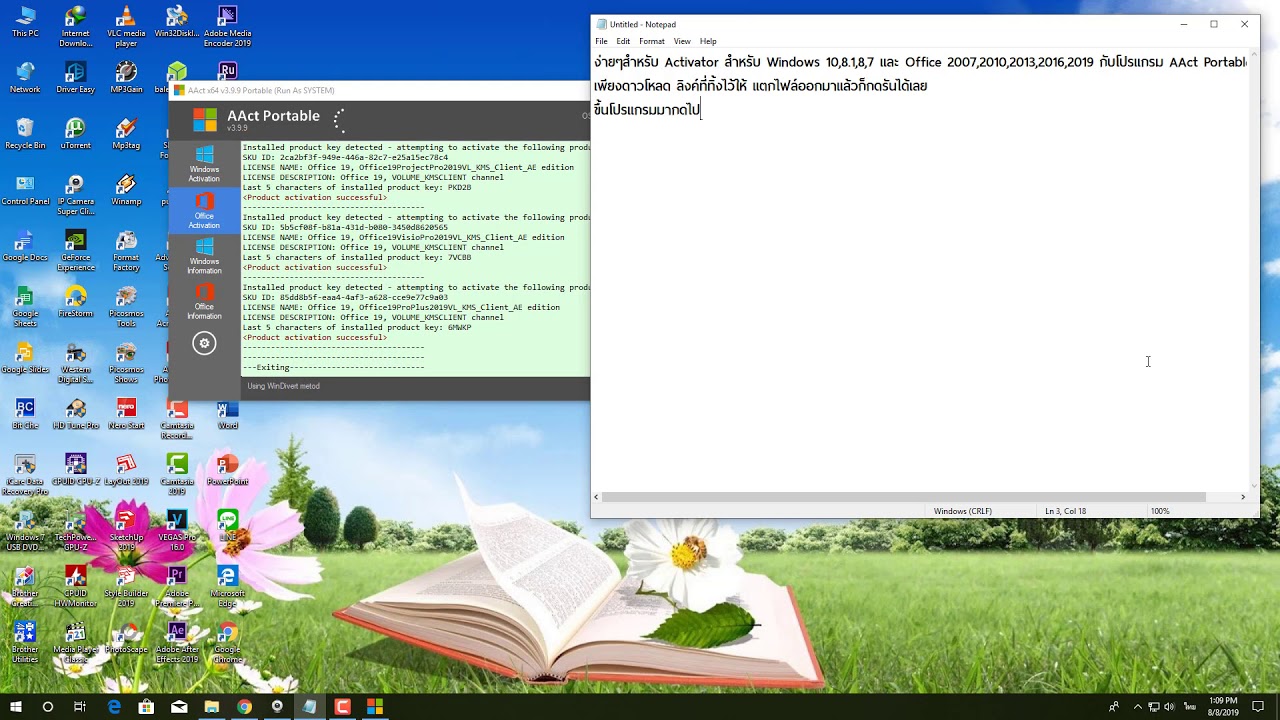Image resolution: width=1280 pixels, height=720 pixels.
Task: Open the View menu in Notepad
Action: click(x=682, y=41)
